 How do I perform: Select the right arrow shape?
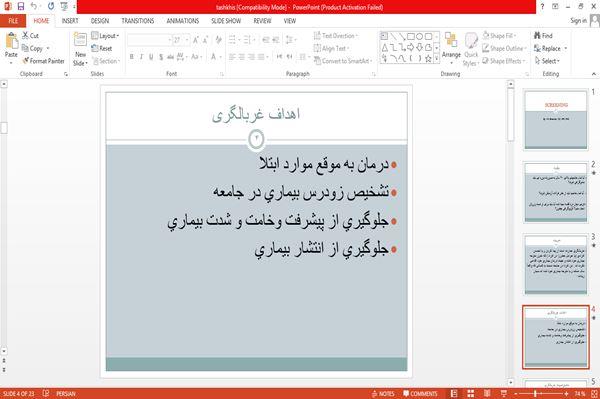(x=410, y=48)
